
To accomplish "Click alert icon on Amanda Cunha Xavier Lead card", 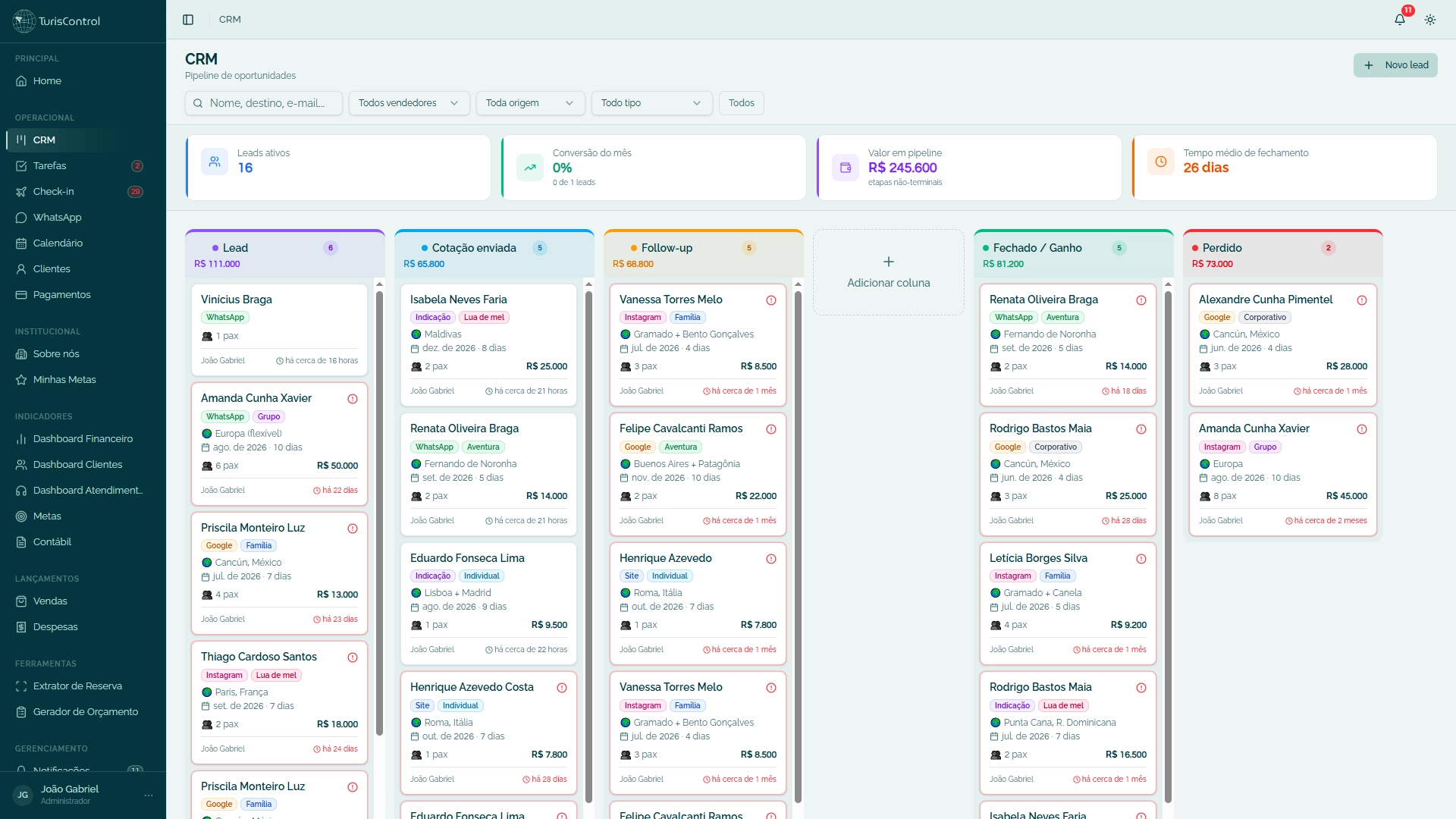I will [353, 399].
